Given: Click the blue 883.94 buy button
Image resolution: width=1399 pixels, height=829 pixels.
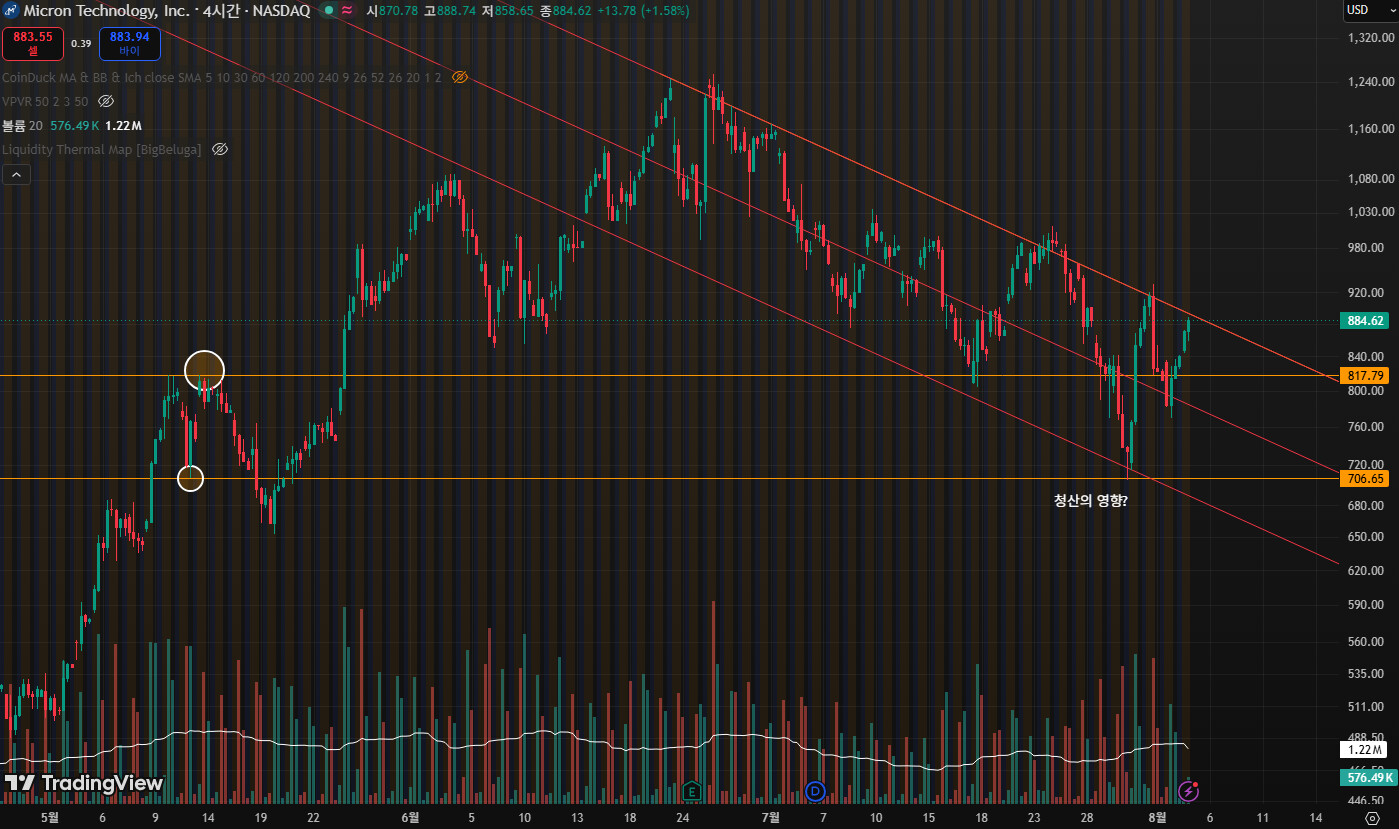Looking at the screenshot, I should pos(130,43).
